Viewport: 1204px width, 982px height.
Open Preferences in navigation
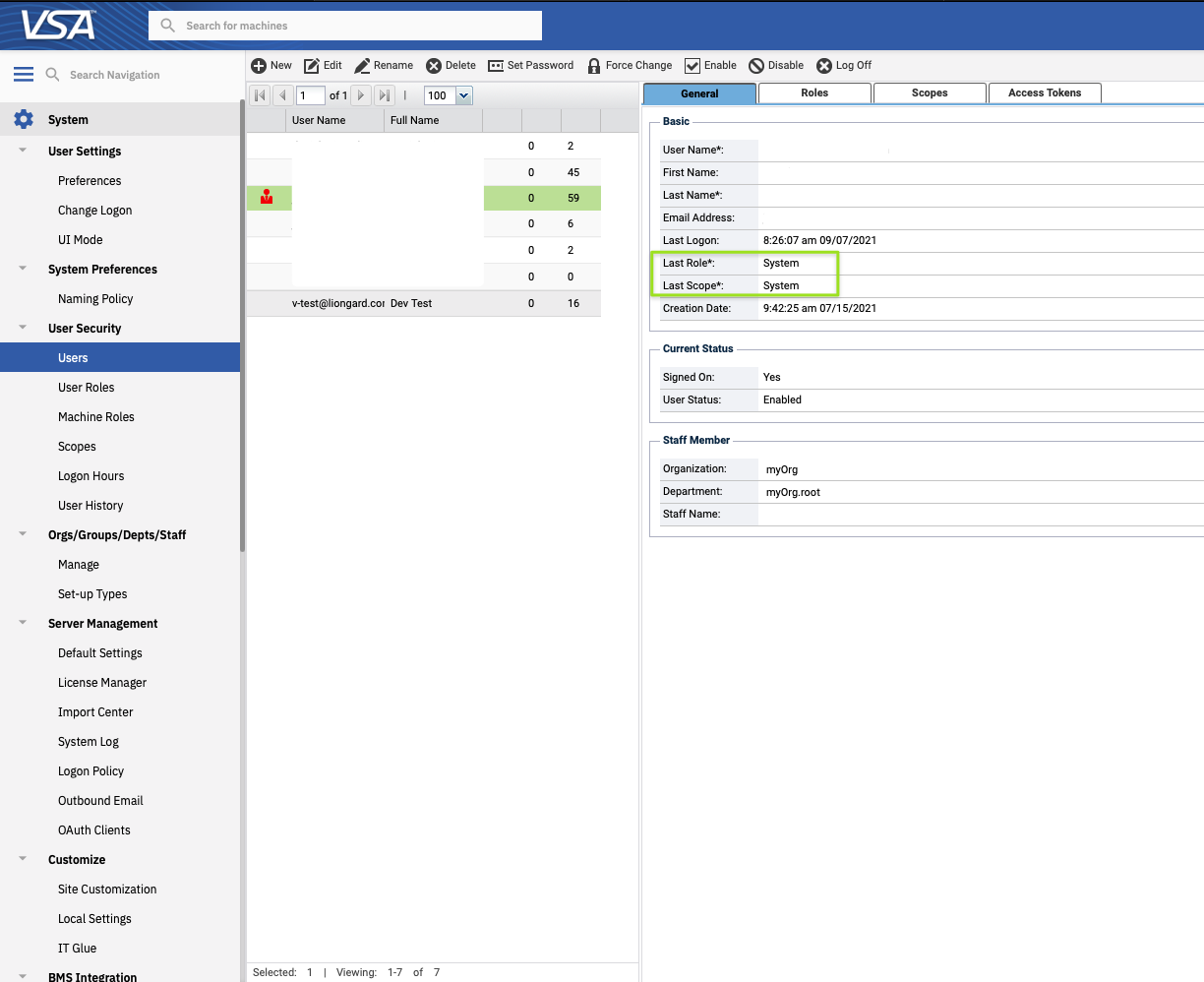(90, 180)
